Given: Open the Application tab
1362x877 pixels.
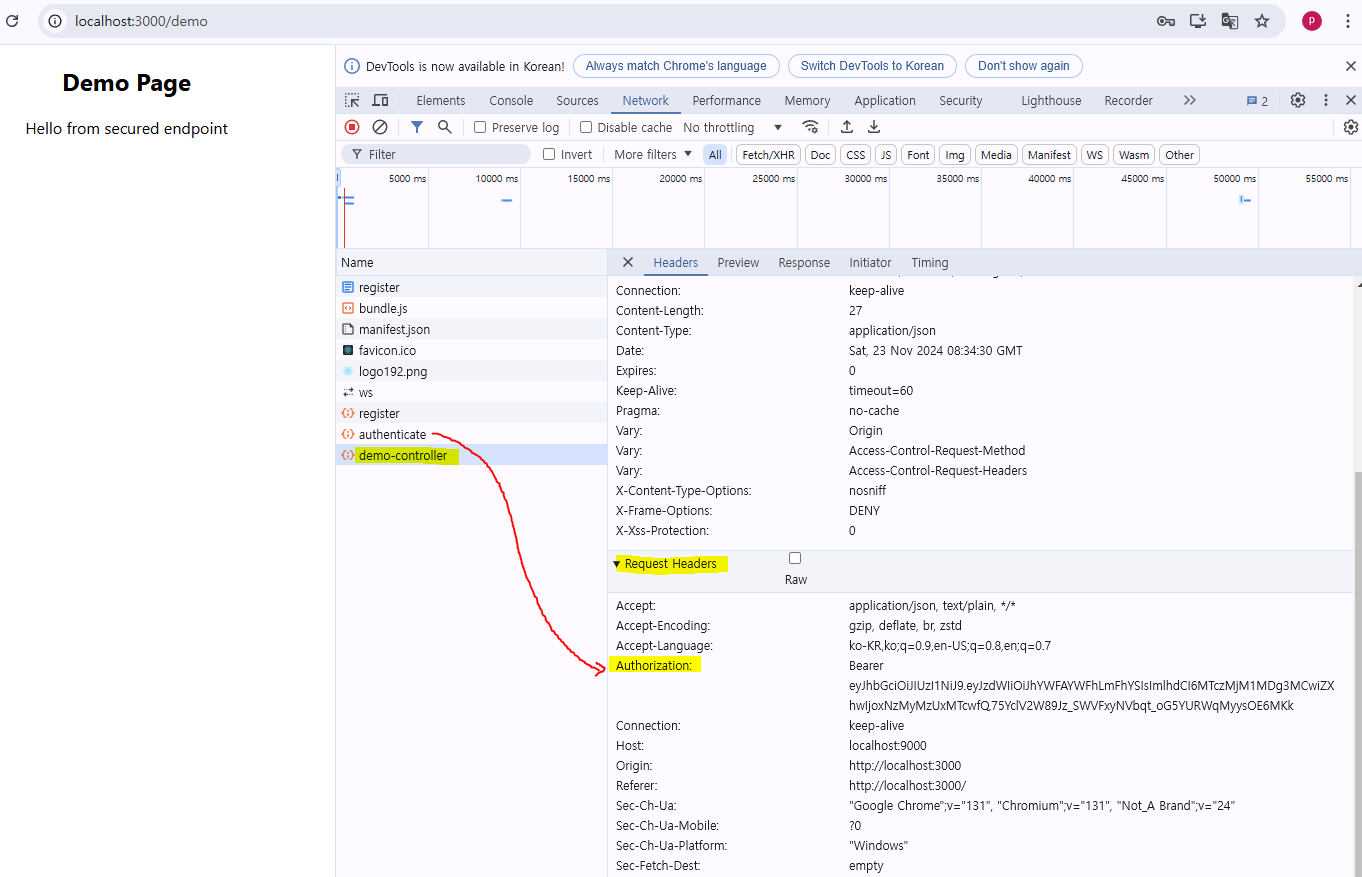Looking at the screenshot, I should click(885, 100).
